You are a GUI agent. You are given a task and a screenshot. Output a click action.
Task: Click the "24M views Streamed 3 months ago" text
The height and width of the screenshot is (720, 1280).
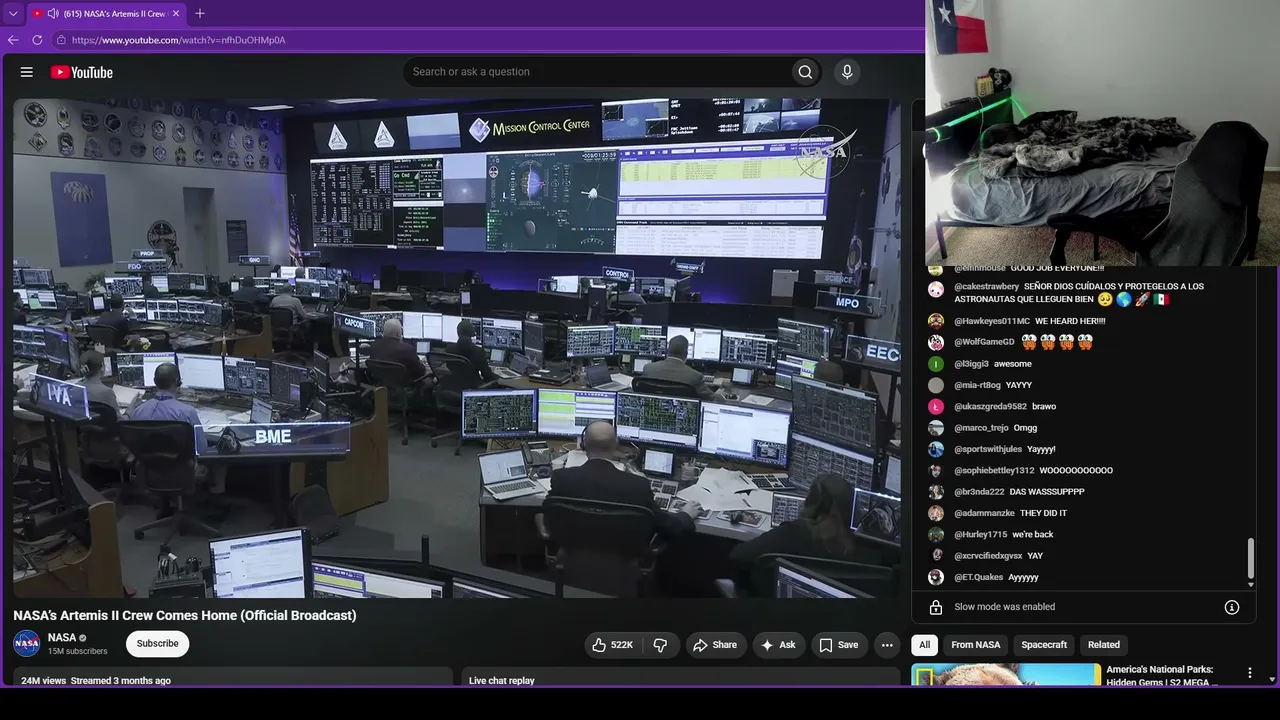96,681
